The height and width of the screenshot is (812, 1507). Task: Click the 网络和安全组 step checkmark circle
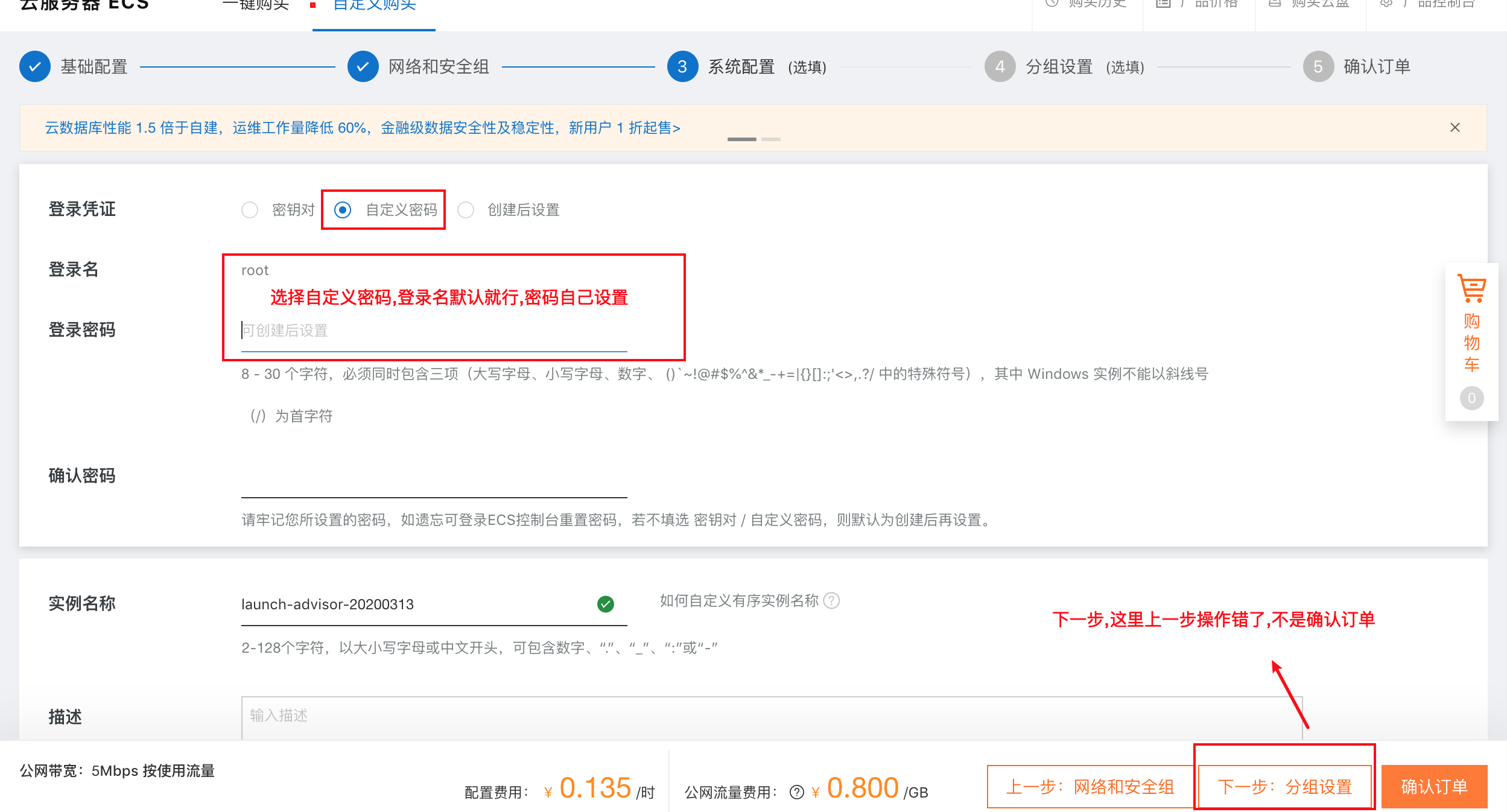363,66
